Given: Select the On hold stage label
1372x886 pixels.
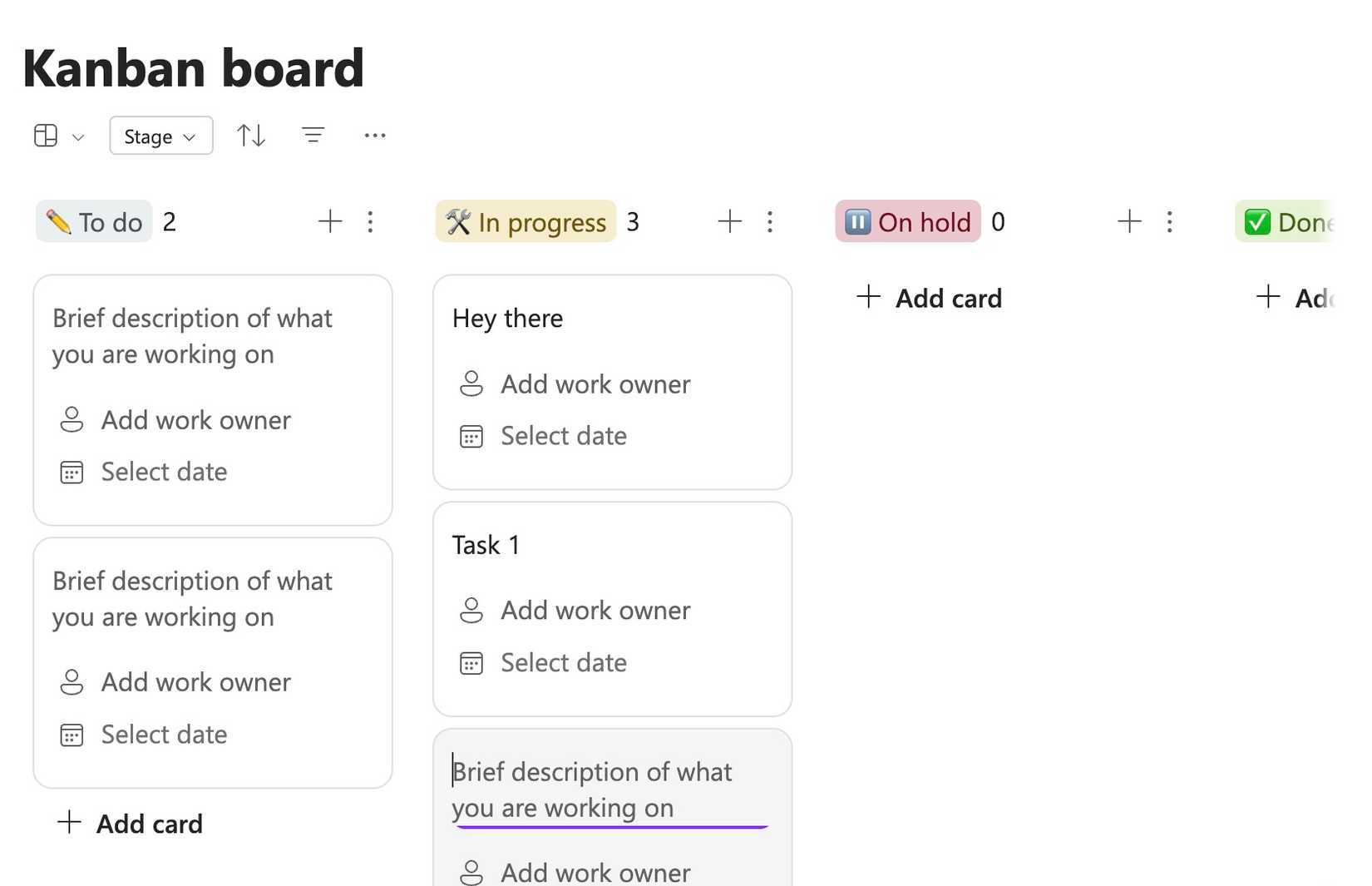Looking at the screenshot, I should [907, 222].
